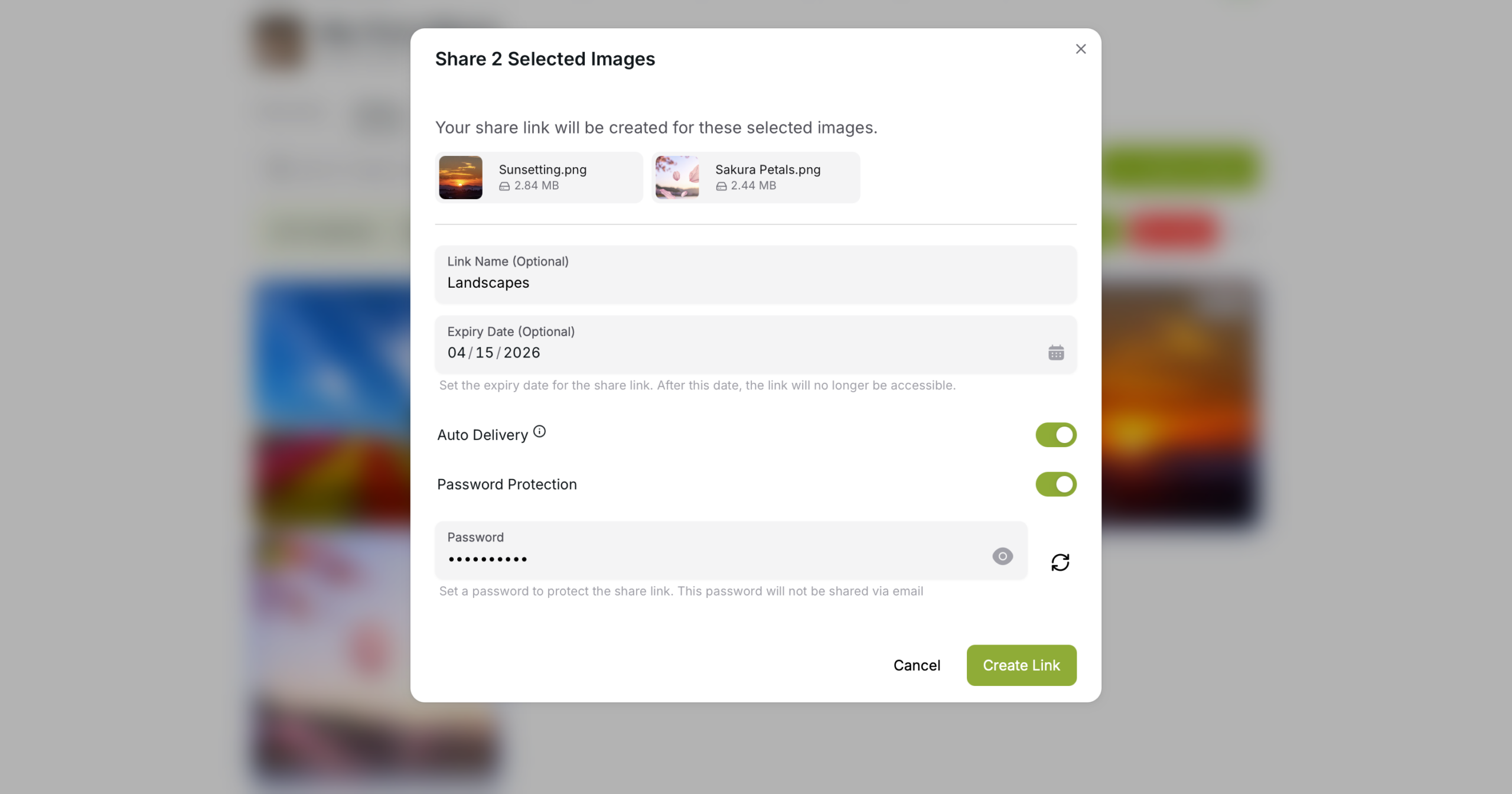Select the Sakura Petals.png thumbnail image
Screen dimensions: 1512x794
coord(677,177)
